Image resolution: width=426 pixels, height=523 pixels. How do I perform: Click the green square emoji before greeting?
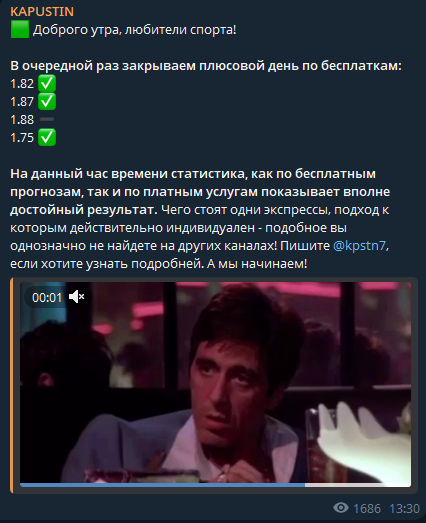coord(20,29)
